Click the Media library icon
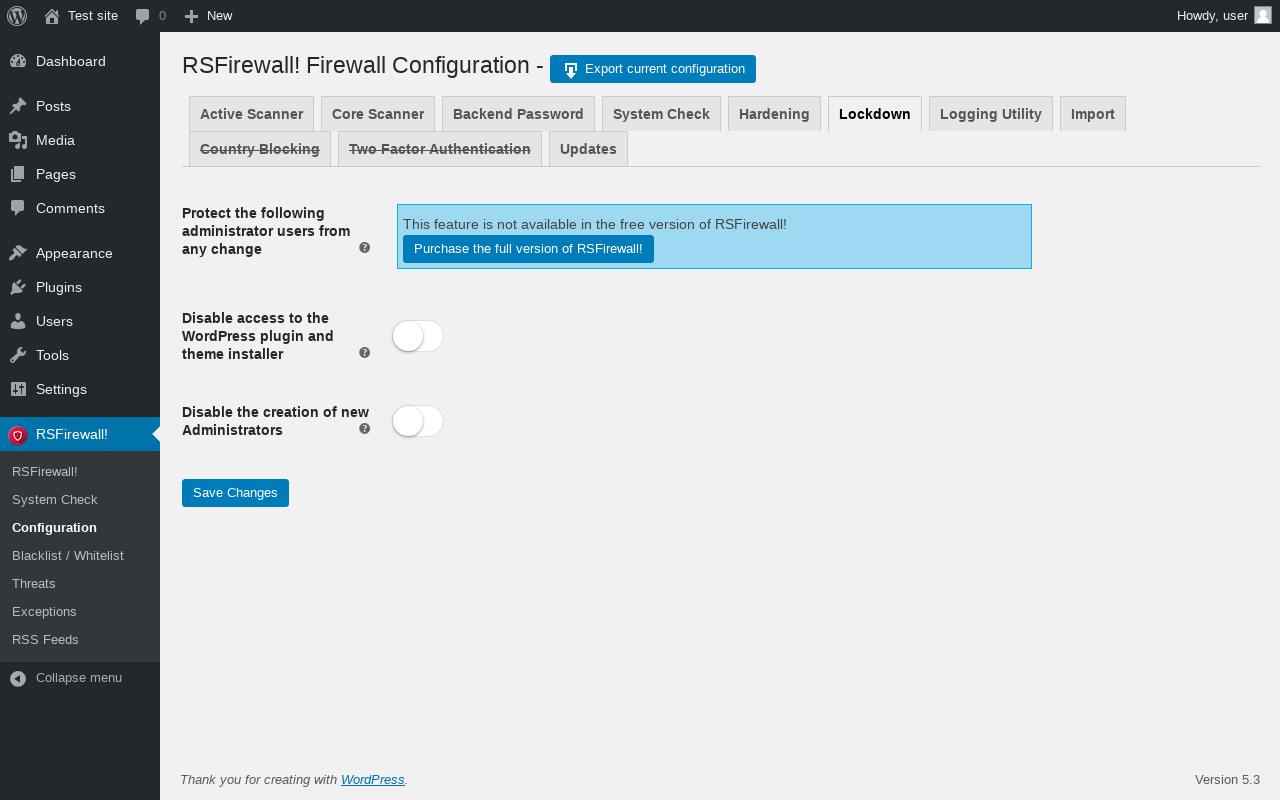This screenshot has width=1280, height=800. pyautogui.click(x=18, y=140)
